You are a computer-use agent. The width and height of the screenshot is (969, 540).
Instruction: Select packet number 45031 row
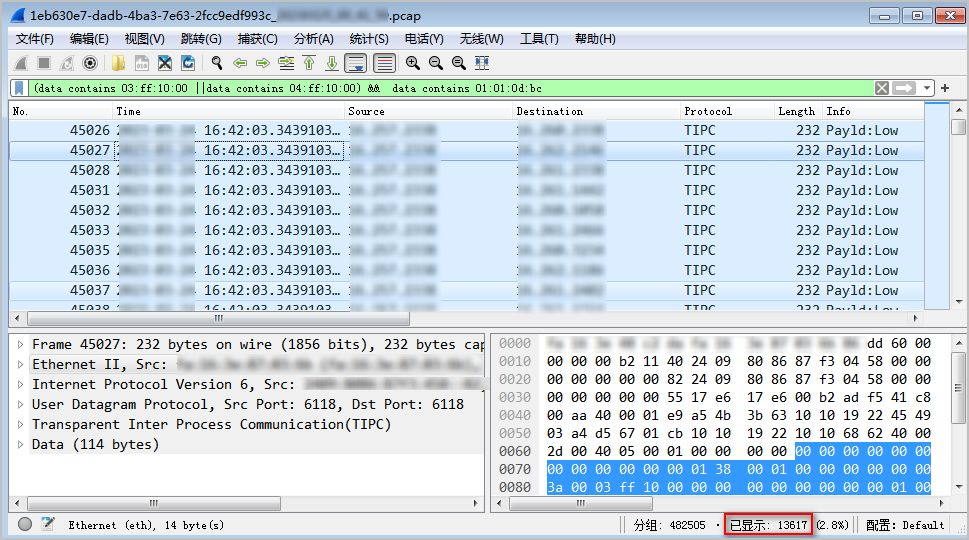467,190
